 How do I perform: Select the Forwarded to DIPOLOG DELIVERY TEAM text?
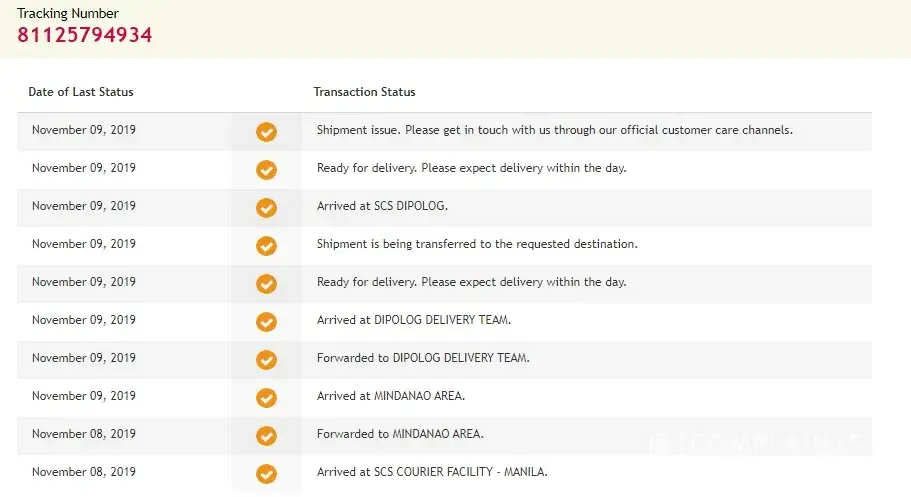coord(423,358)
